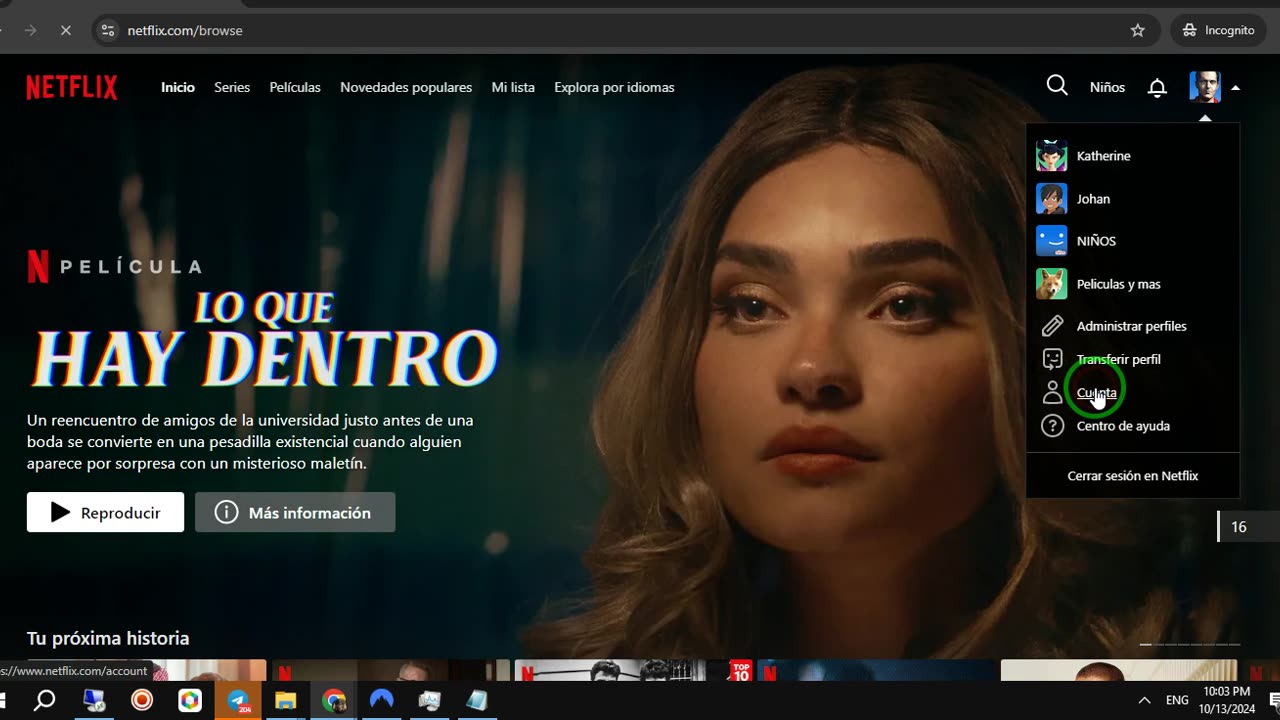Open the computer monitor taskbar icon
The image size is (1280, 720).
click(94, 701)
